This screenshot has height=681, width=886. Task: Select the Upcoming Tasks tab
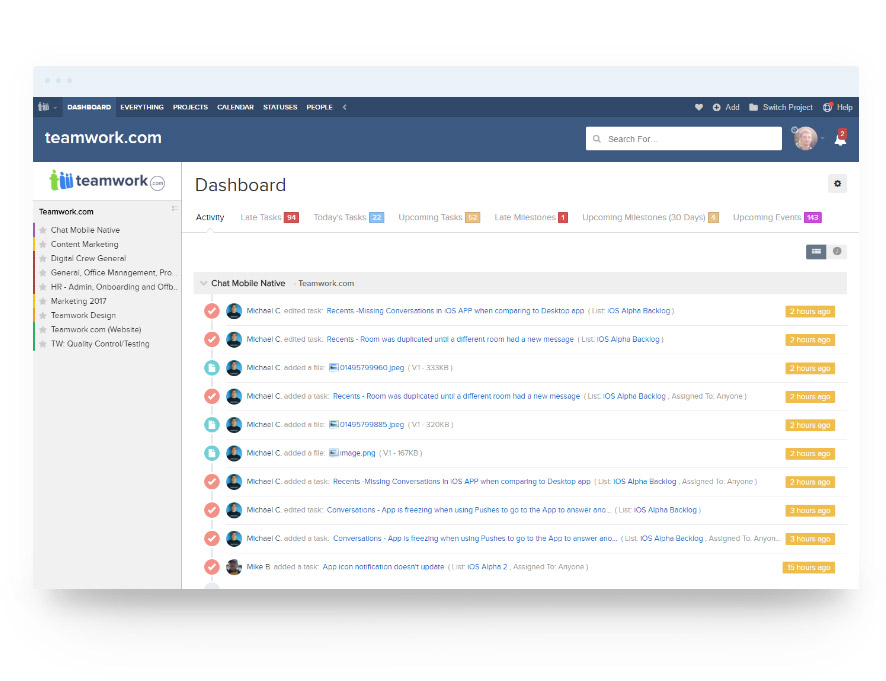[x=439, y=217]
